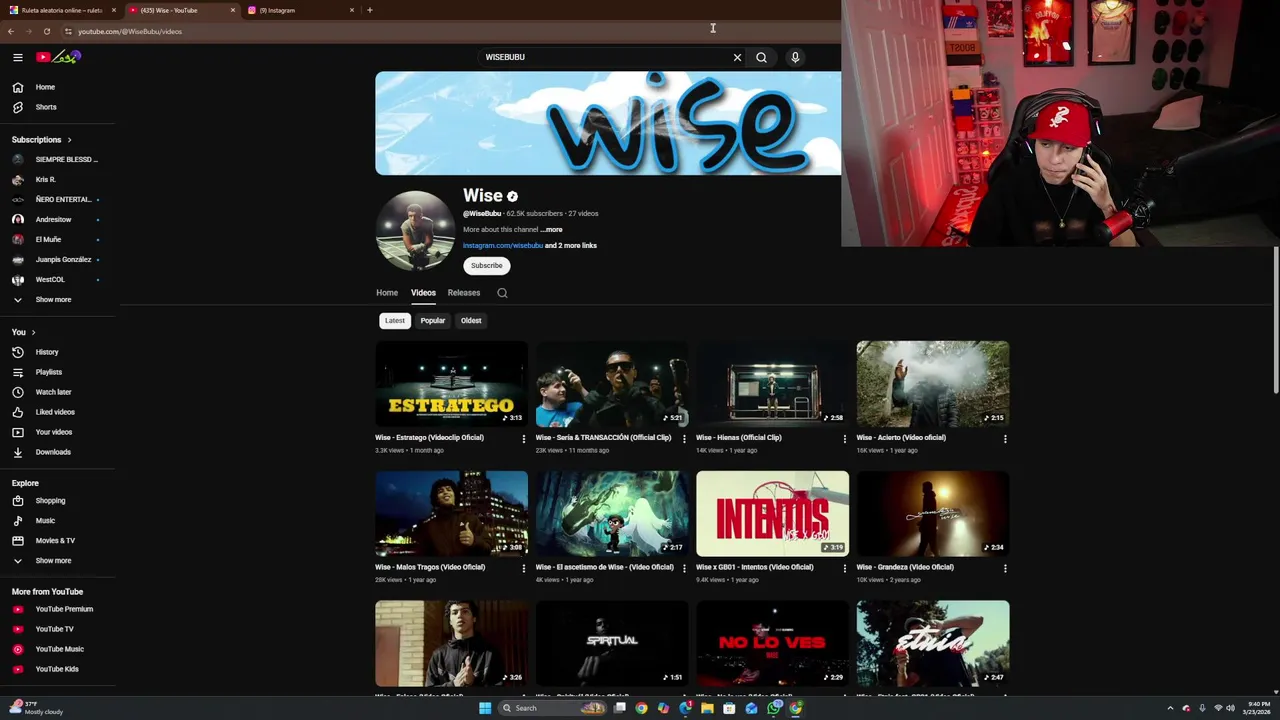Screen dimensions: 1280x720
Task: Open options for Wise - Estratego video
Action: coord(523,438)
